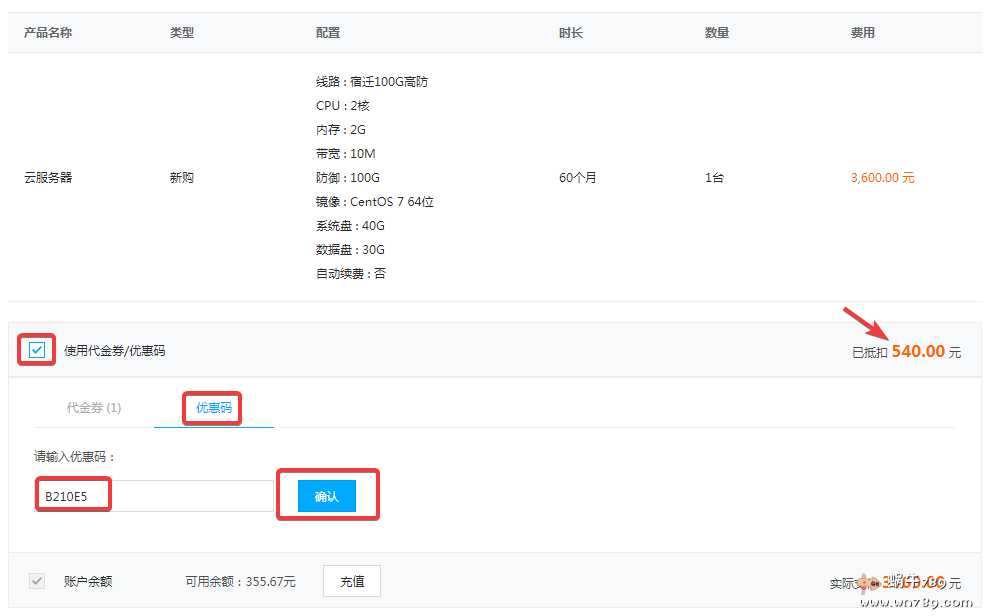Switch to the 代金券 (1) tab

pyautogui.click(x=94, y=408)
